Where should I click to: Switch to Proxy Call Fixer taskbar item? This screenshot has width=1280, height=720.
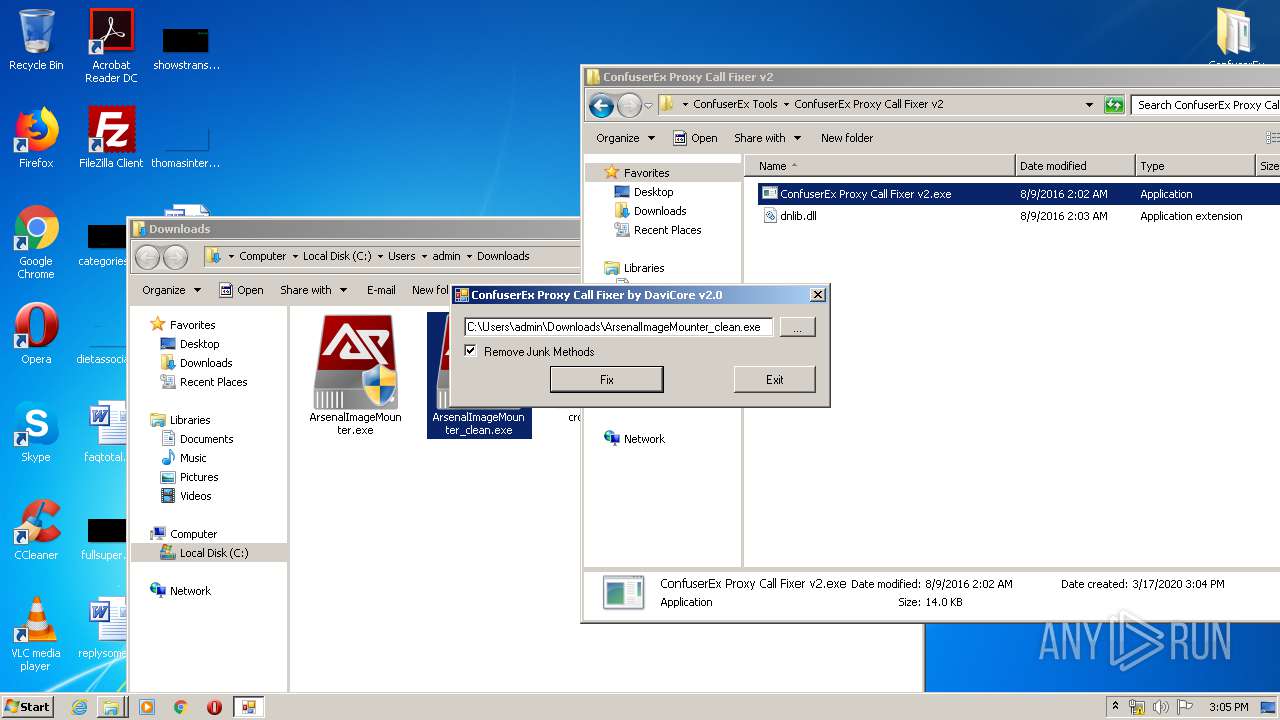pyautogui.click(x=248, y=707)
